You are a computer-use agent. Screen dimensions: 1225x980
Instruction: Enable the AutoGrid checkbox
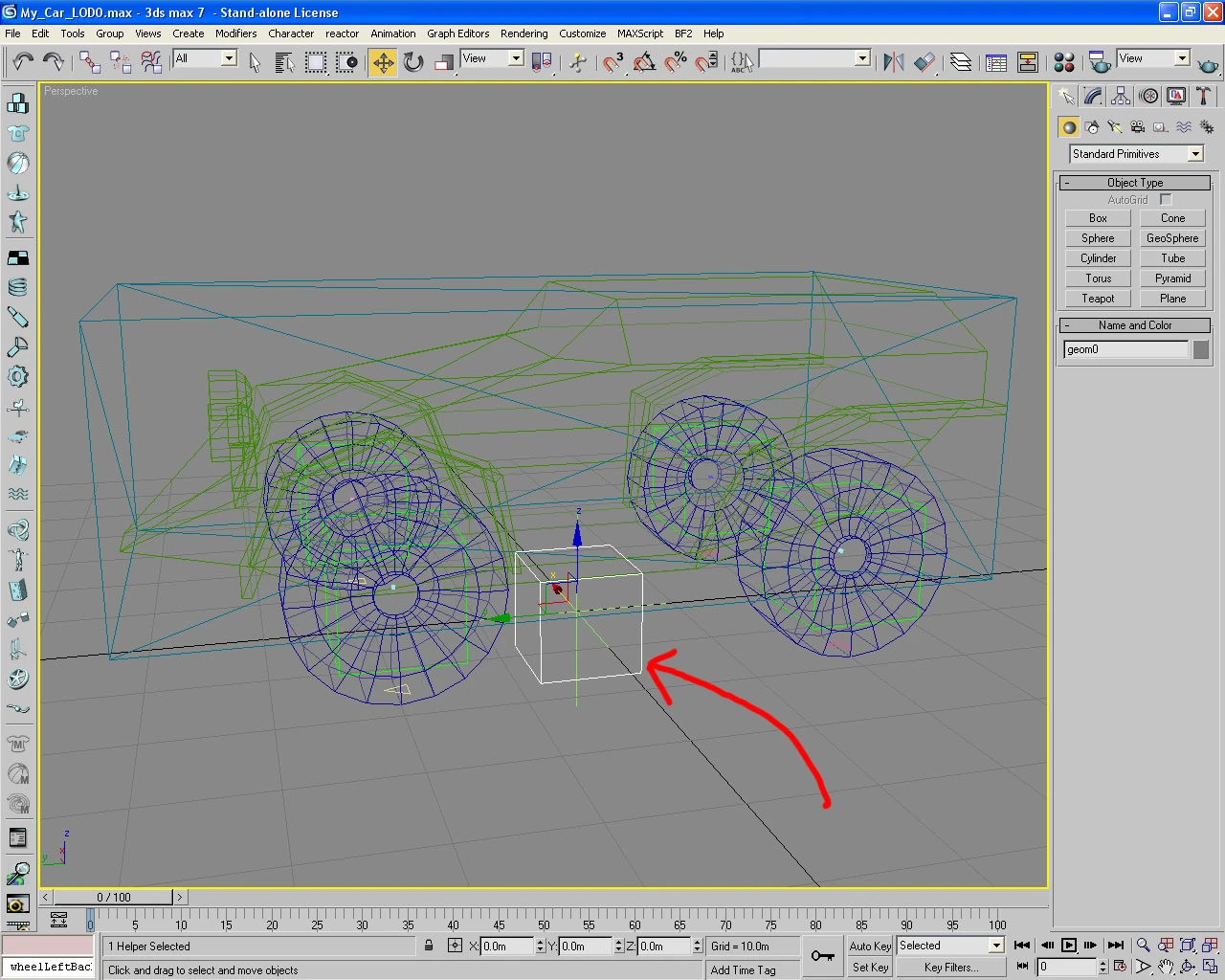[1166, 199]
